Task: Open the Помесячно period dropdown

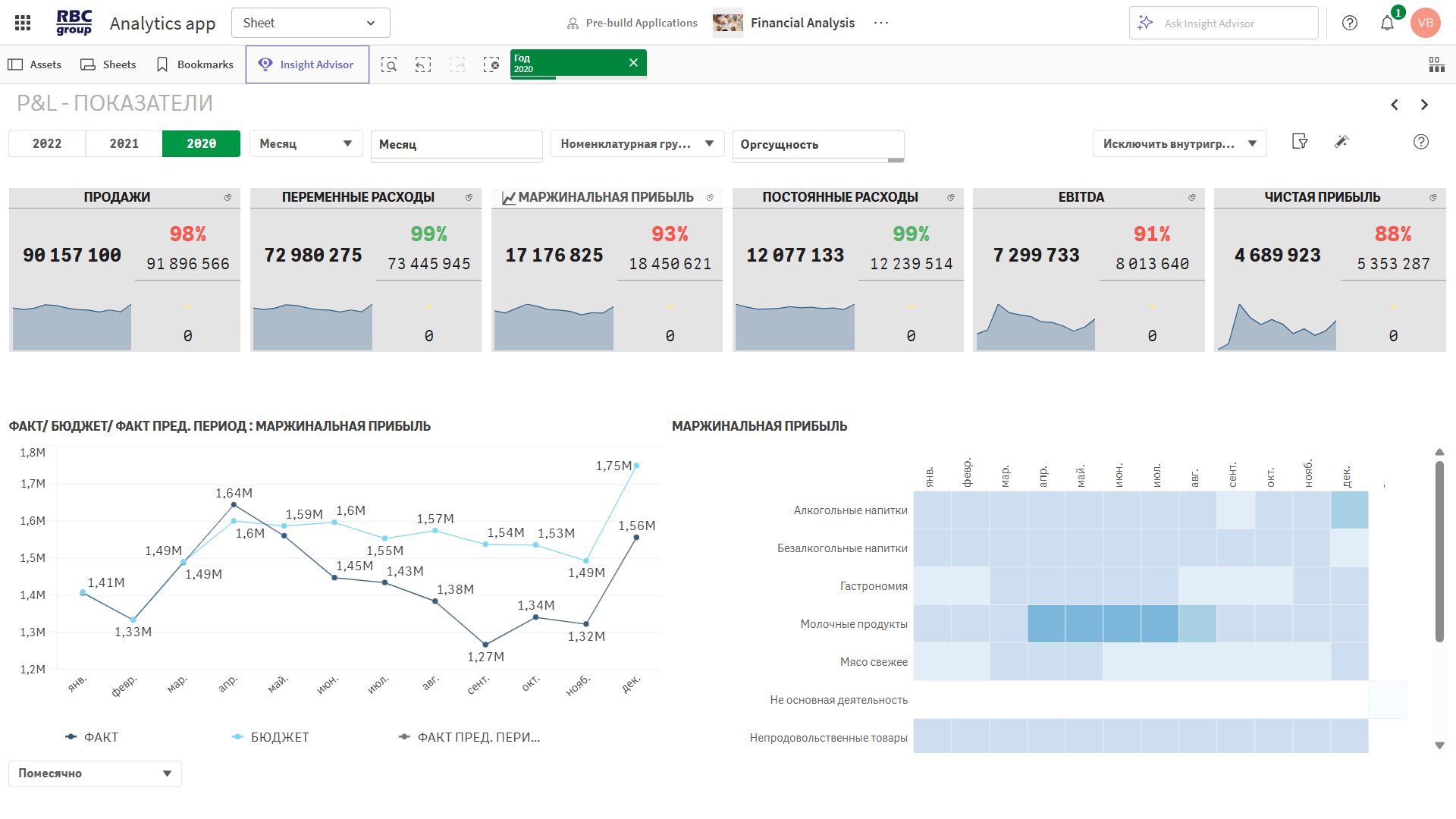Action: pos(95,773)
